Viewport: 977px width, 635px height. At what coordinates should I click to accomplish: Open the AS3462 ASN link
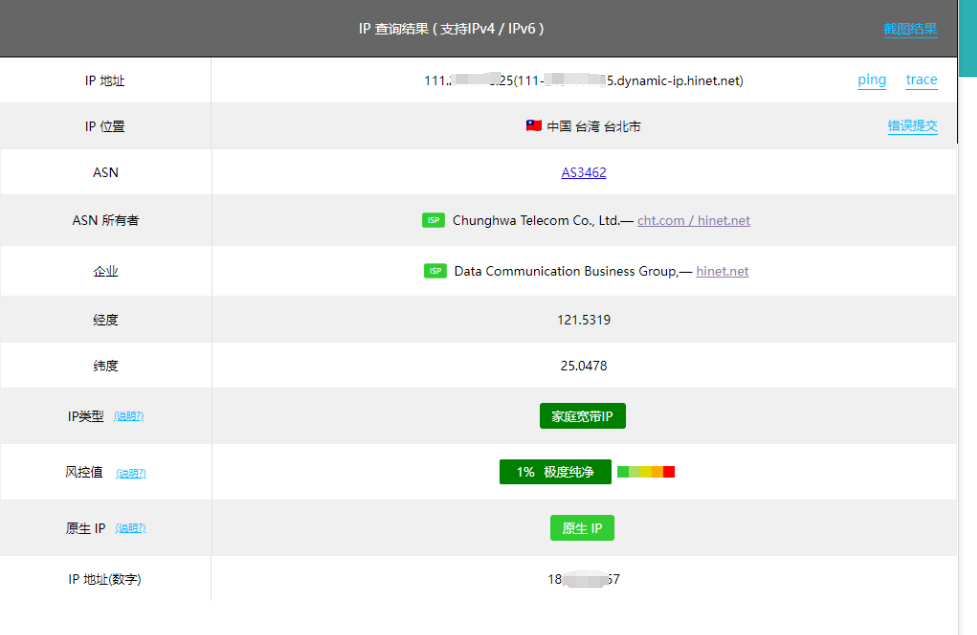[x=583, y=172]
